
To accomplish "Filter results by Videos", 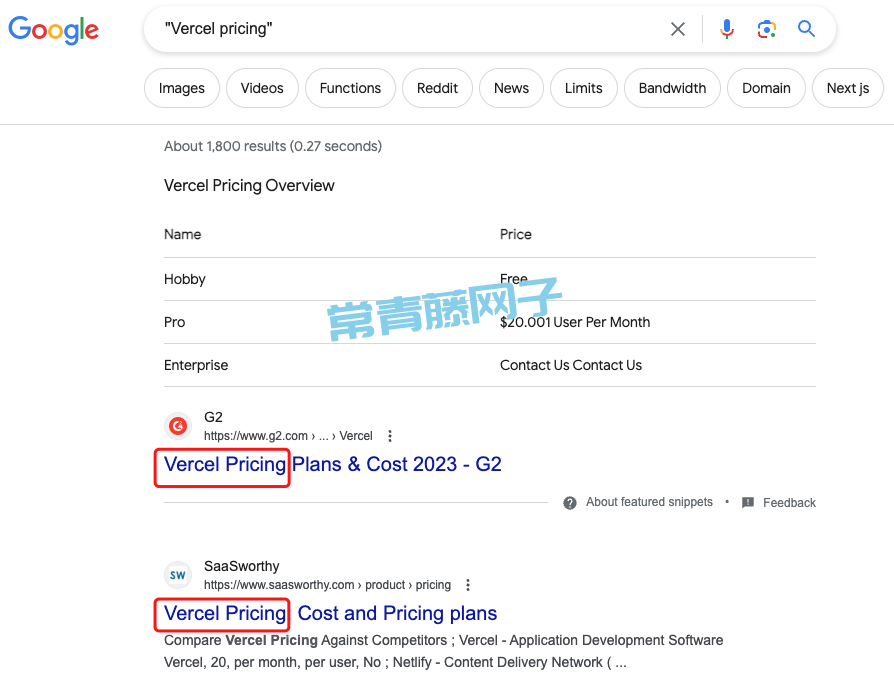I will (x=262, y=88).
